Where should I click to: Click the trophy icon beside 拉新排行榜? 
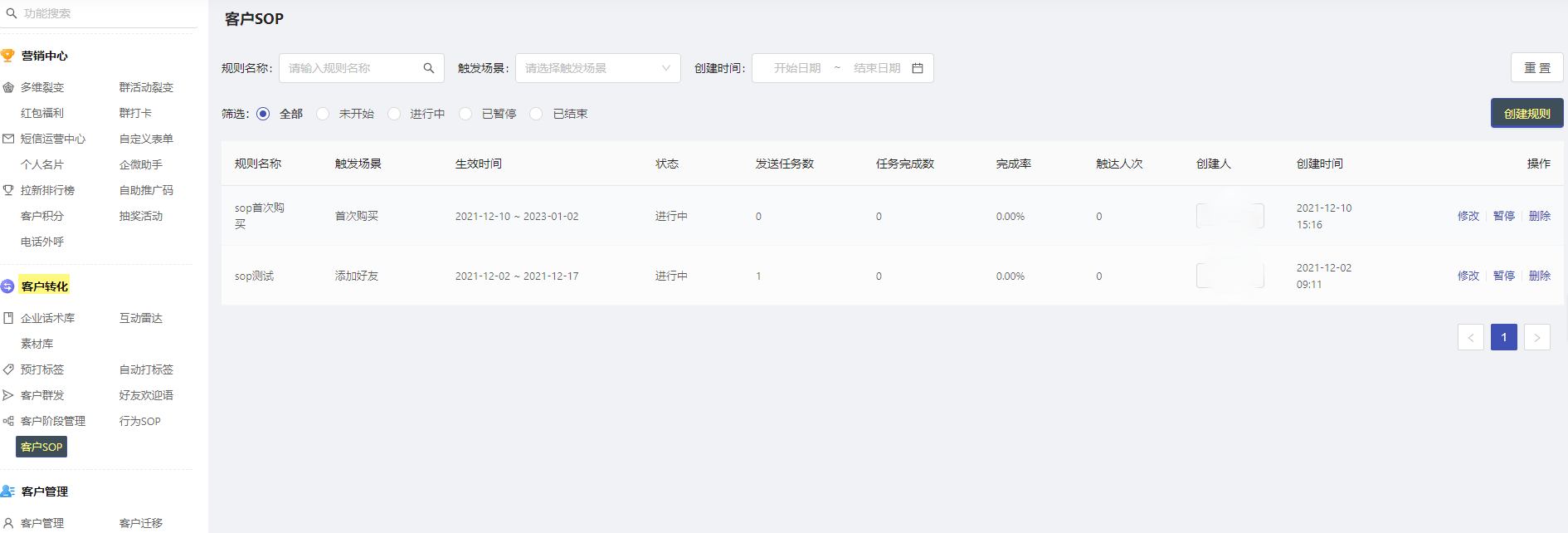coord(8,190)
